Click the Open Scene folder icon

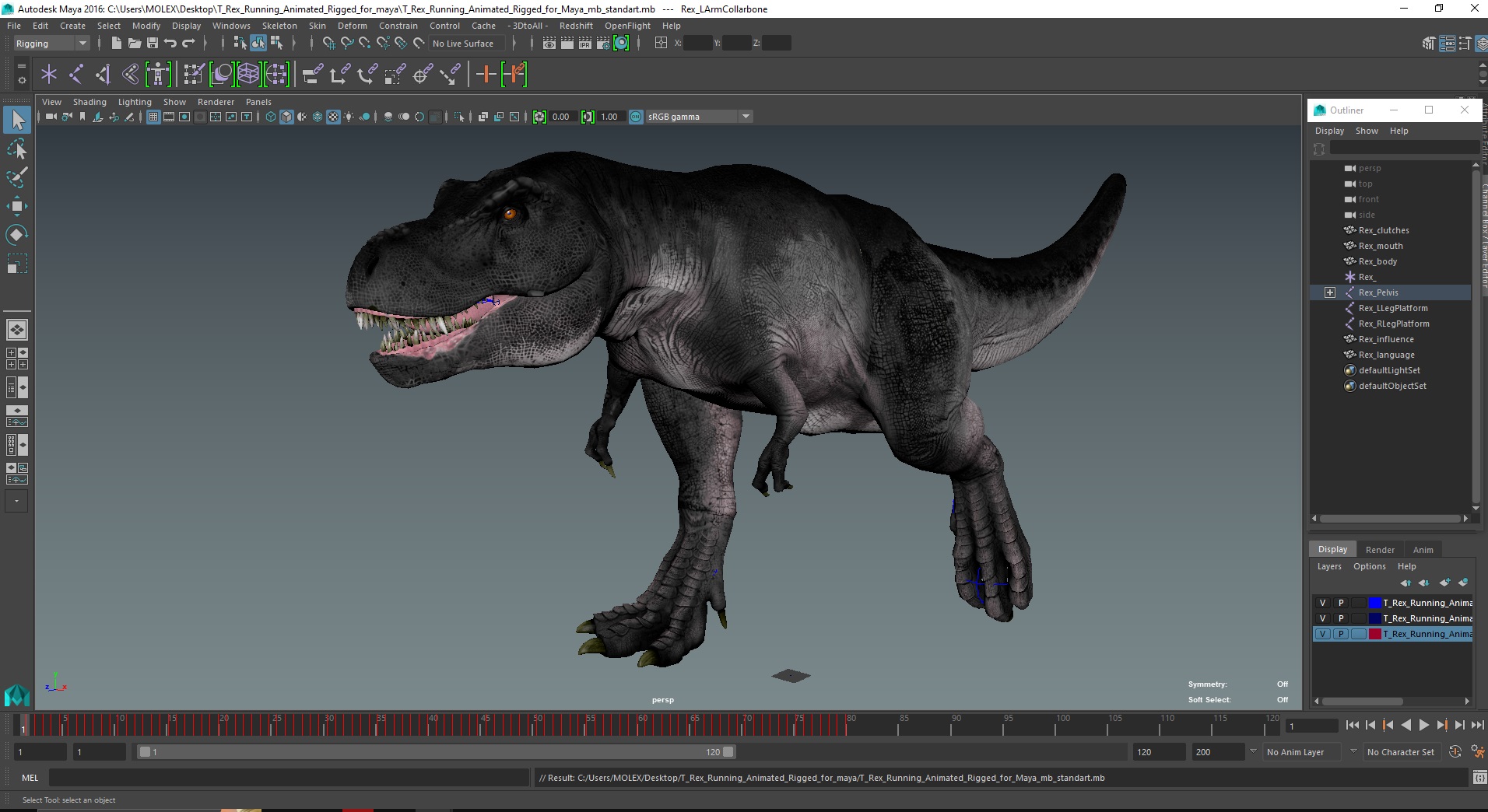coord(134,44)
